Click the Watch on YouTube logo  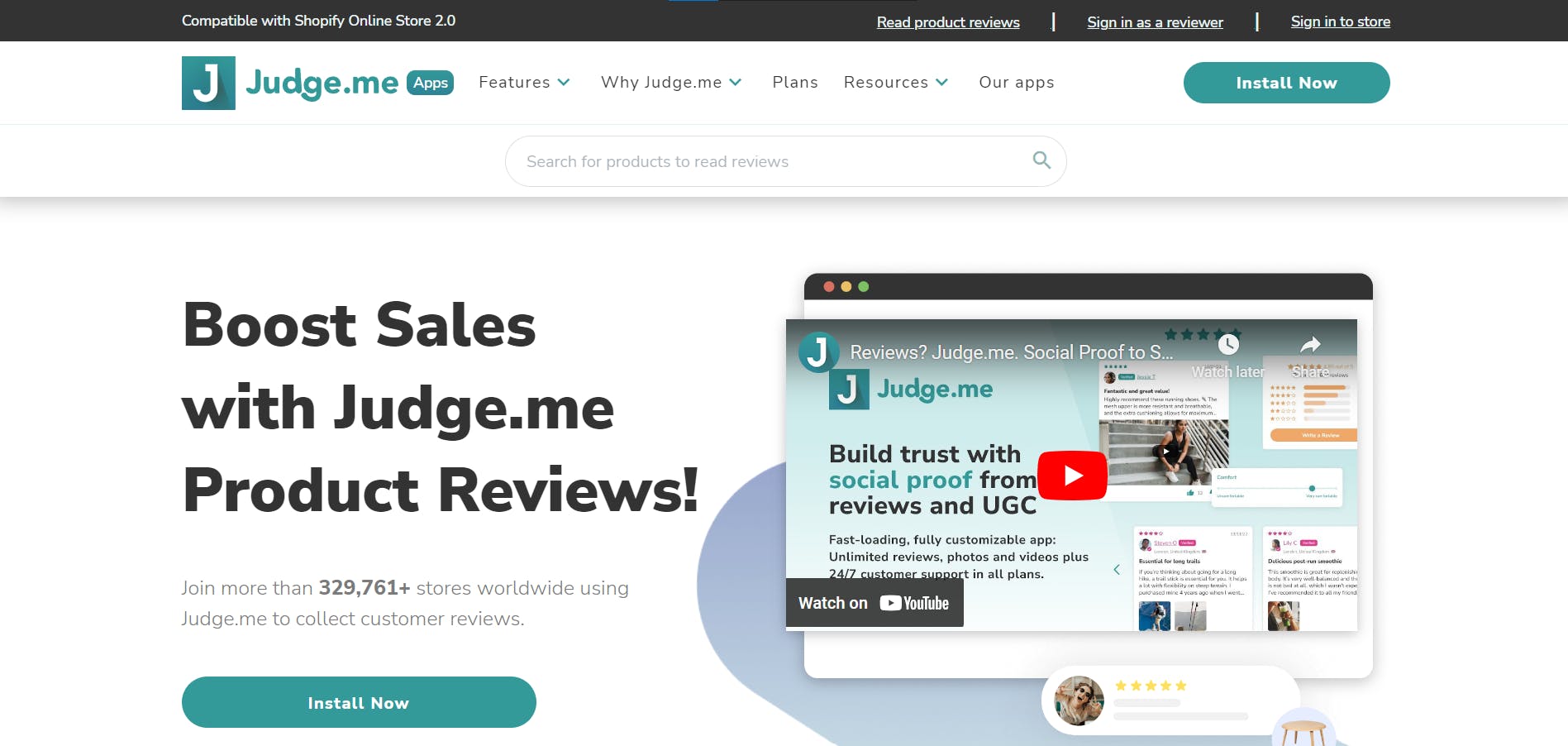[x=914, y=603]
